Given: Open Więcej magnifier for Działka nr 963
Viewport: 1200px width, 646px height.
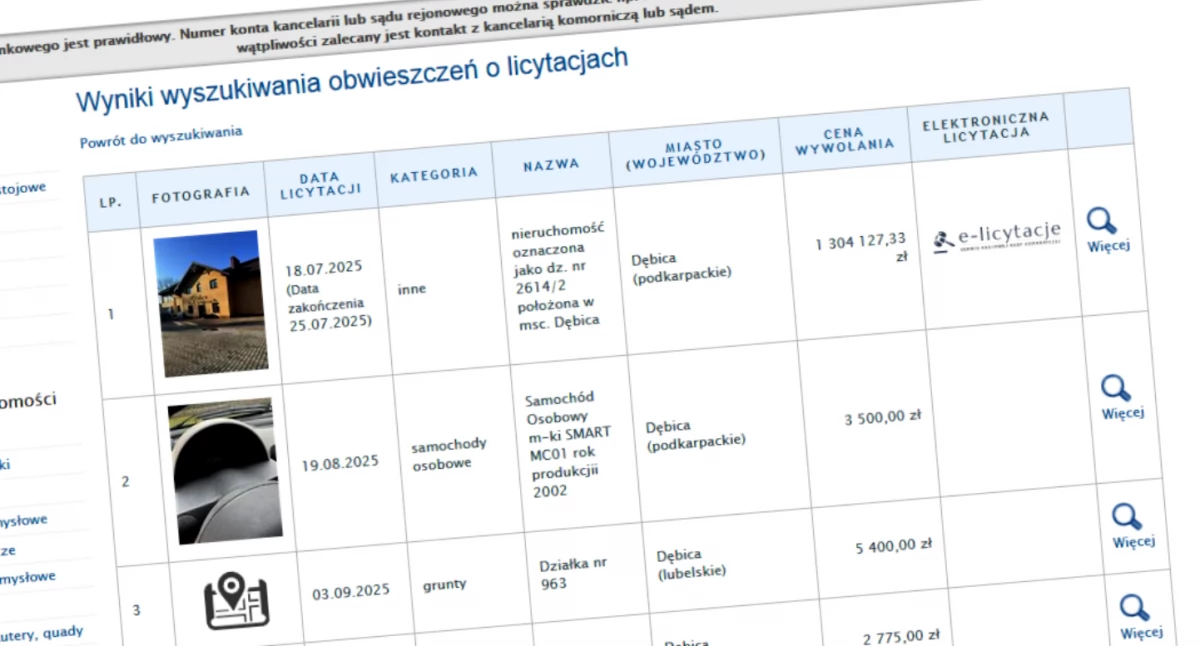Looking at the screenshot, I should pyautogui.click(x=1127, y=517).
